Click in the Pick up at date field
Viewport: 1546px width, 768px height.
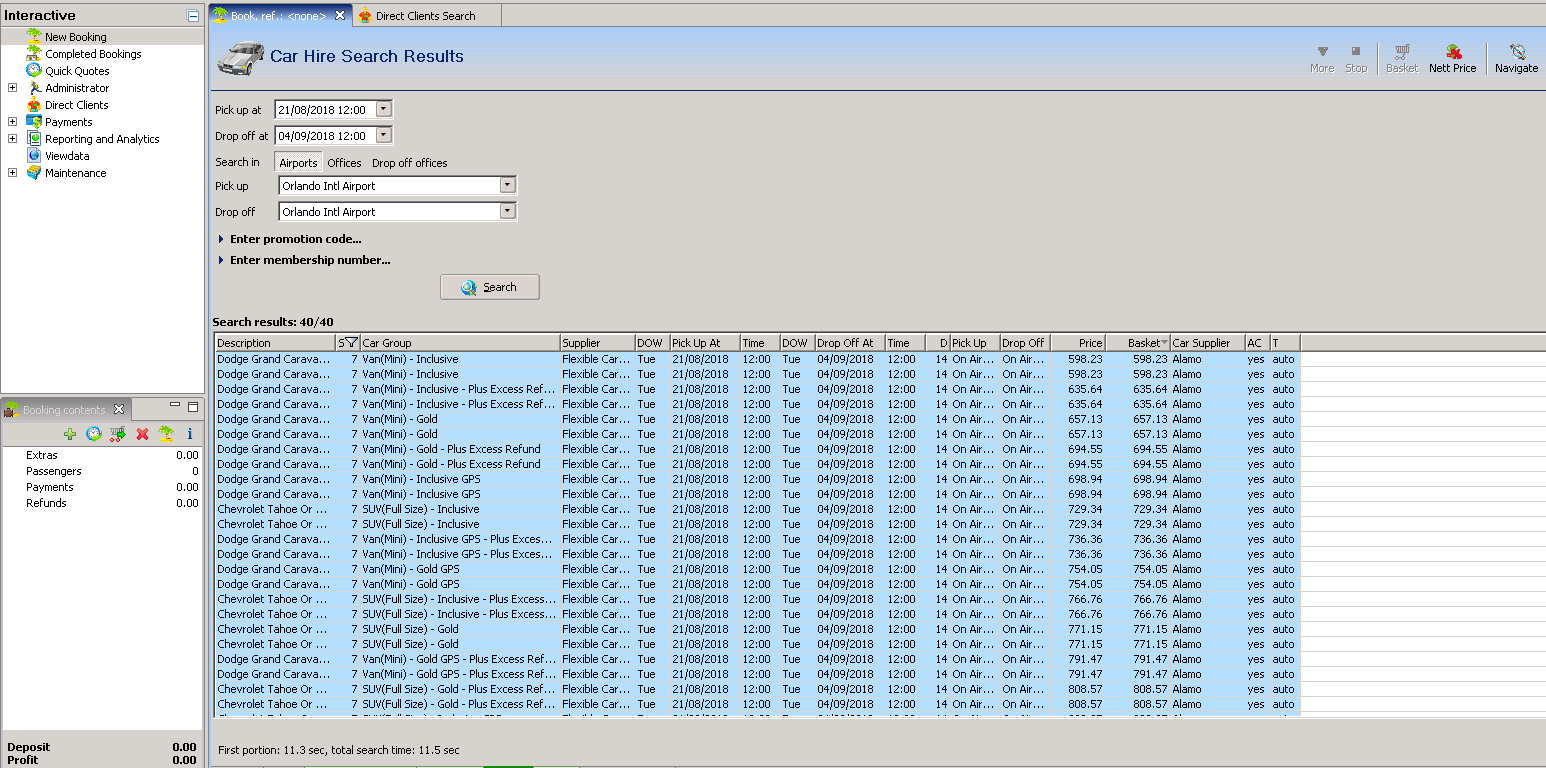click(x=324, y=109)
